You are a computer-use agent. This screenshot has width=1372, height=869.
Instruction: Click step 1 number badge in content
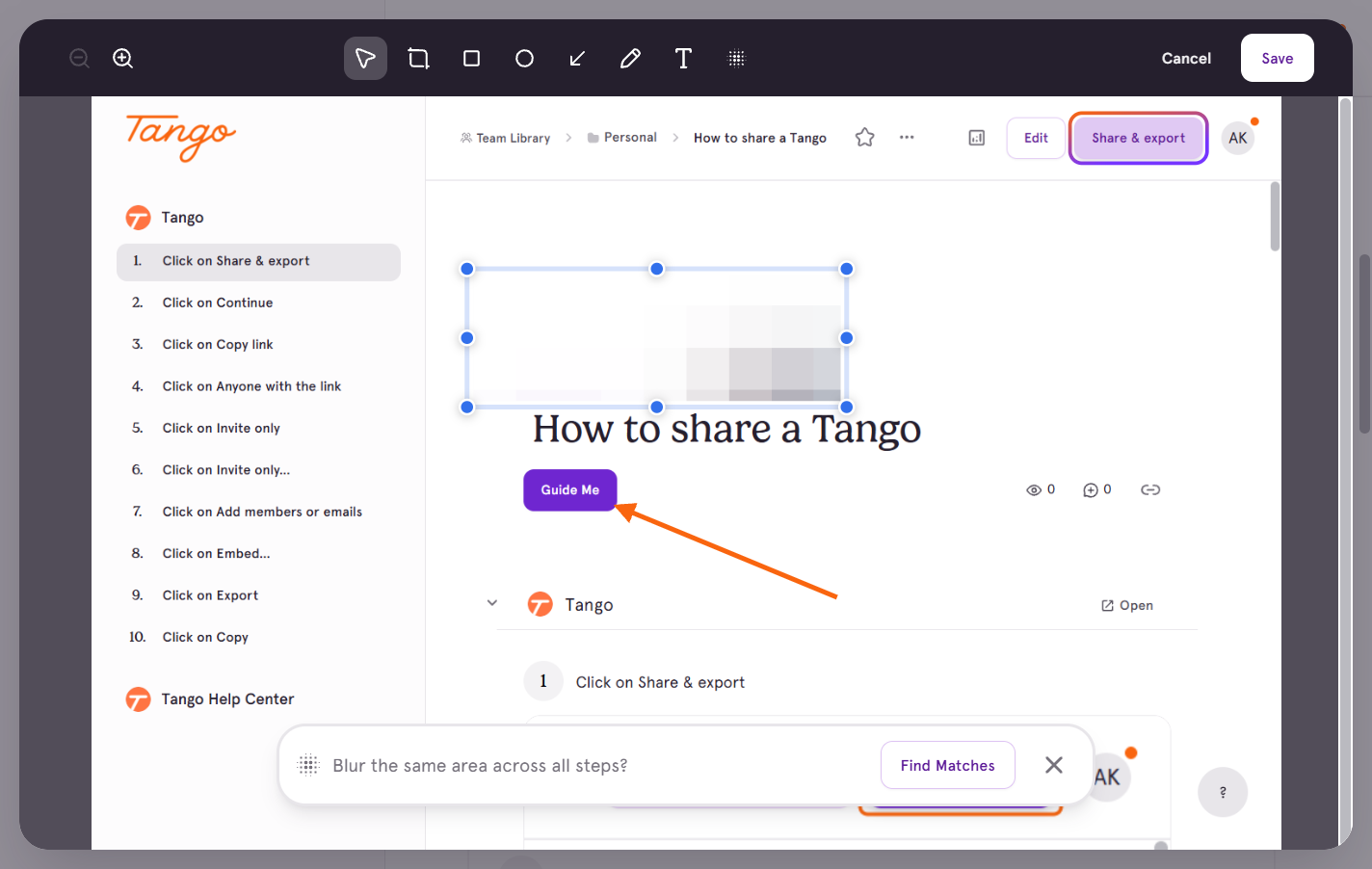point(543,681)
